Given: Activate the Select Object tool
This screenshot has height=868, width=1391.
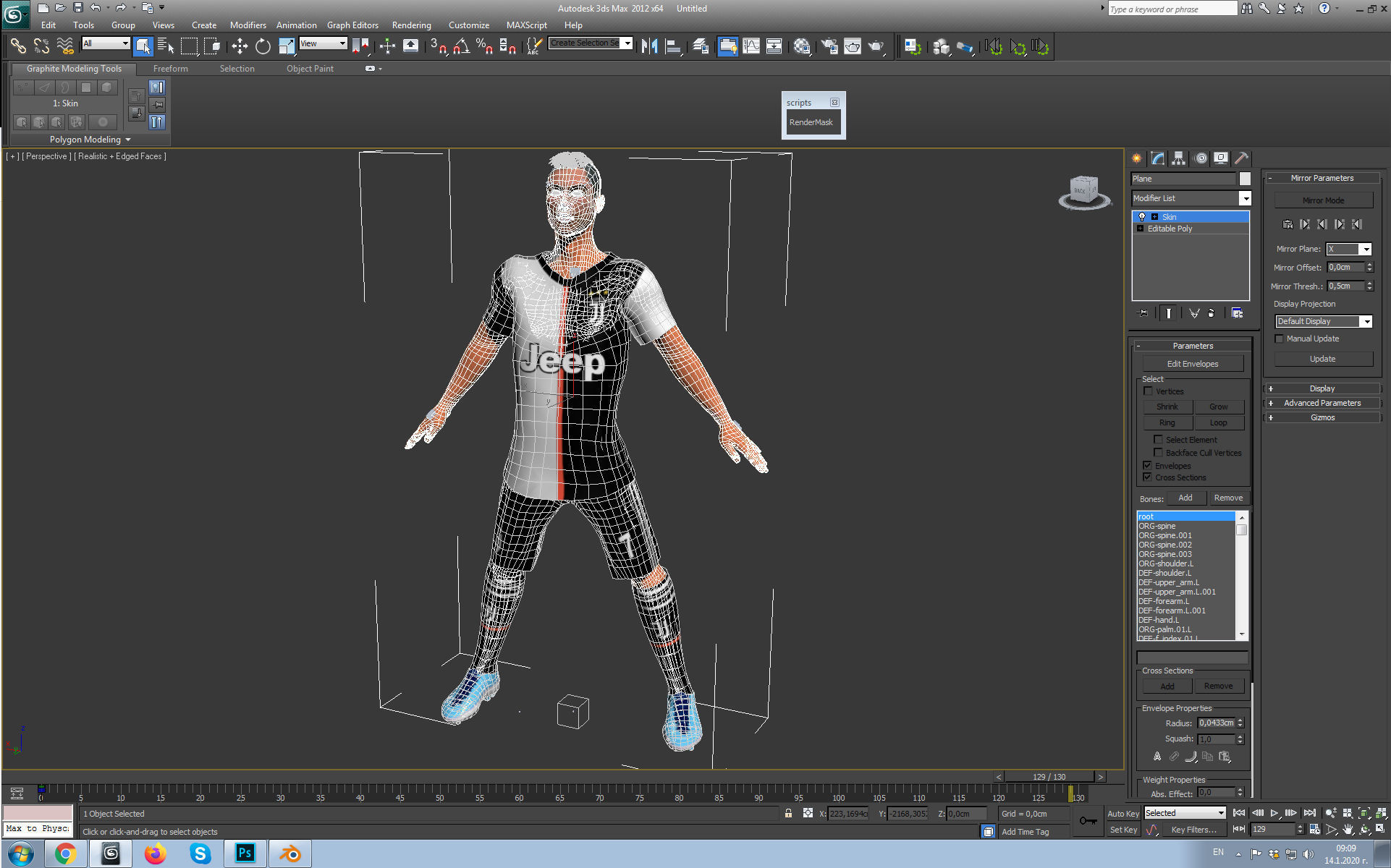Looking at the screenshot, I should point(143,46).
